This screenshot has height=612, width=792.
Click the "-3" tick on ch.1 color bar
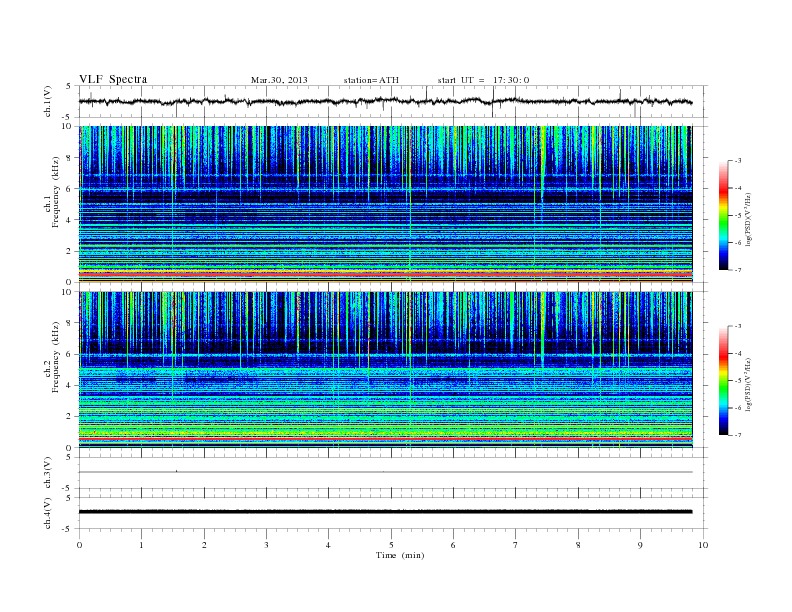tap(738, 161)
